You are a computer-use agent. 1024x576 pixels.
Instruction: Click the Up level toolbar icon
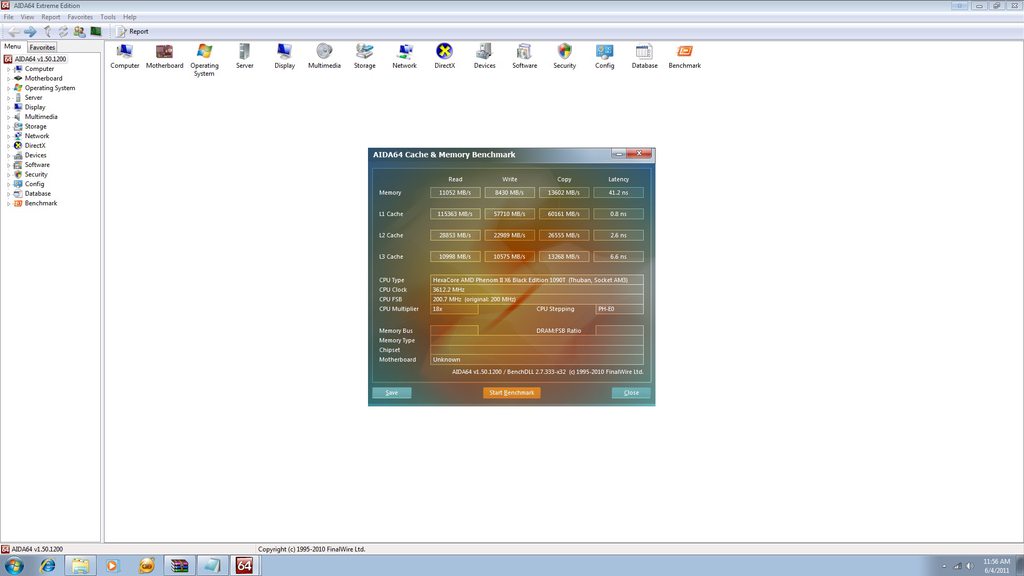point(47,31)
